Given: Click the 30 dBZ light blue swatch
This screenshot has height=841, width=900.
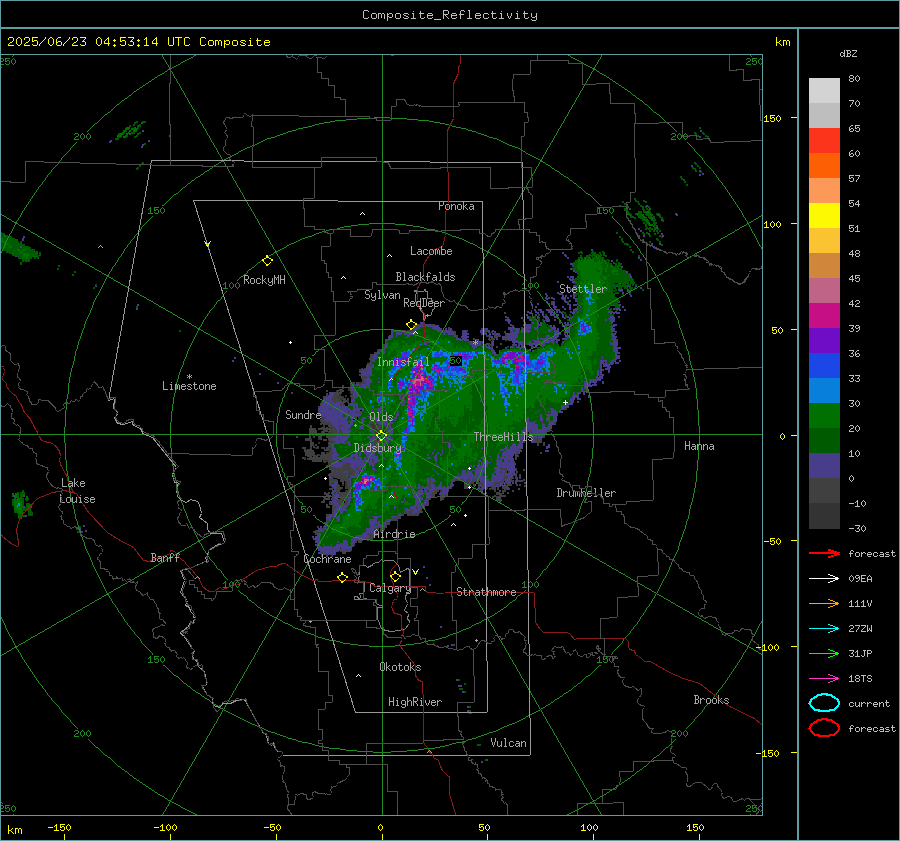Looking at the screenshot, I should [x=824, y=390].
